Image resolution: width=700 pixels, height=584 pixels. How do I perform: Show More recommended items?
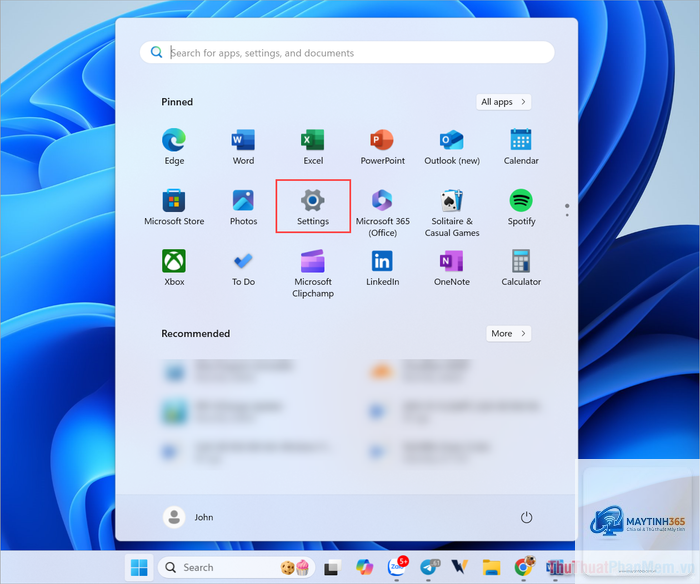click(508, 334)
